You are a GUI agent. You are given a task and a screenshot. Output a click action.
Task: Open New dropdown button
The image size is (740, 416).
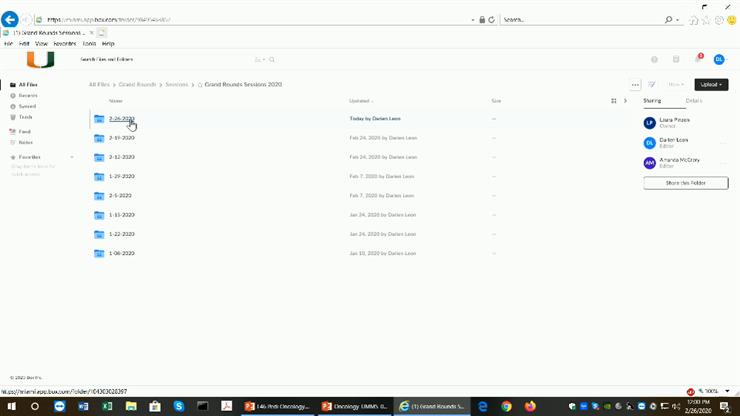click(x=676, y=85)
